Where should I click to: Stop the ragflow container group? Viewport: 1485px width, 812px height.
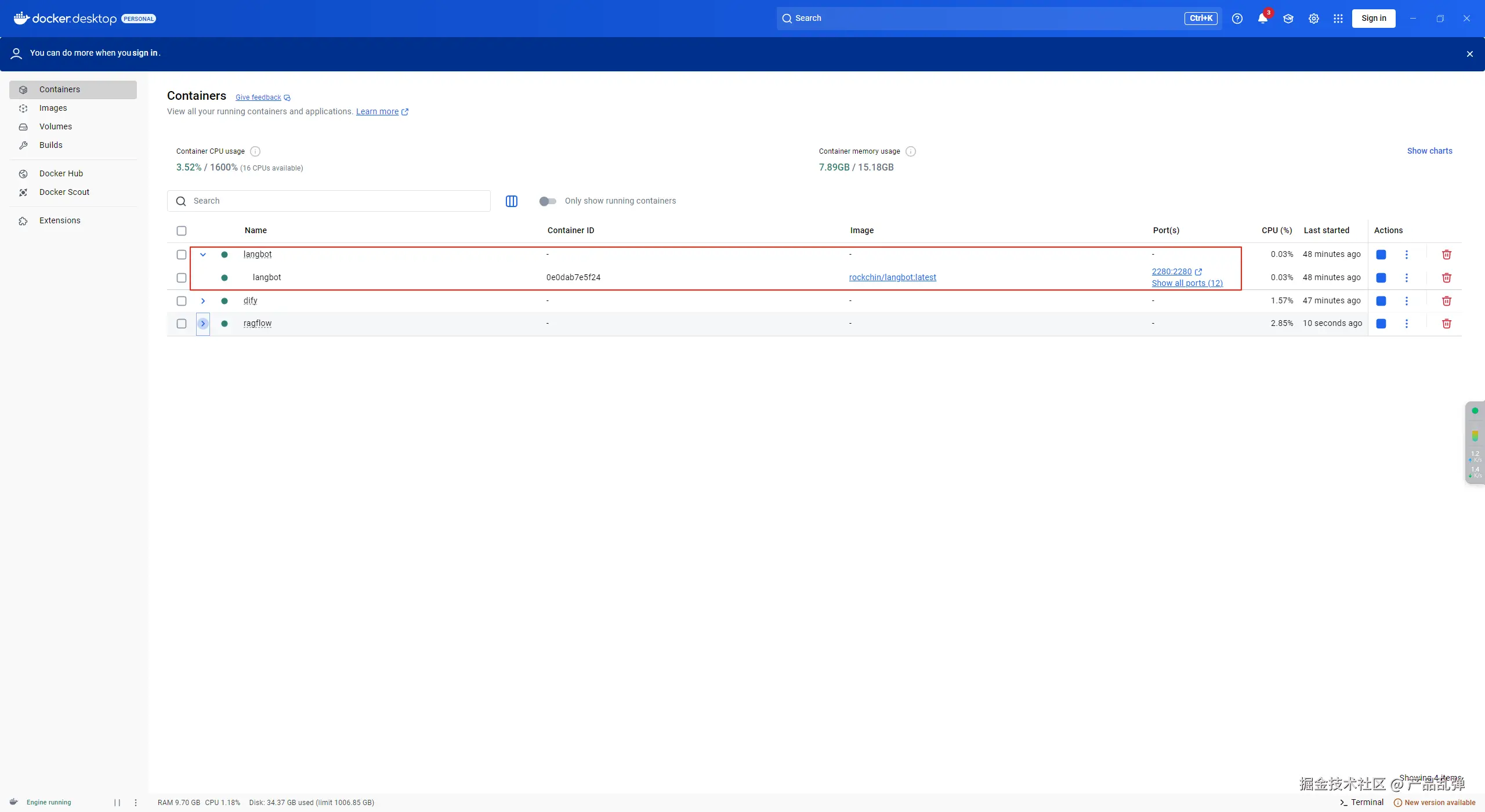click(x=1381, y=324)
